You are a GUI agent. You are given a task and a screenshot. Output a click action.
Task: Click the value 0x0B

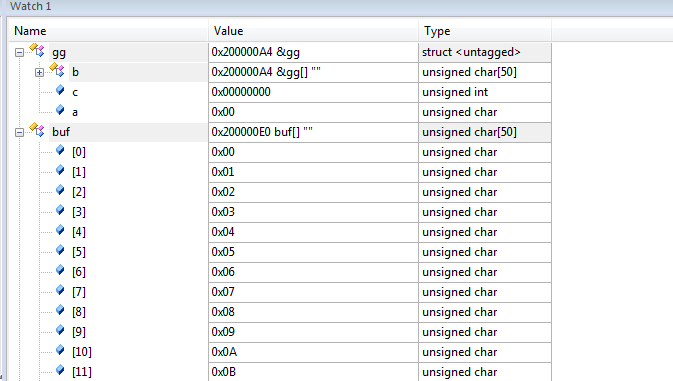224,372
